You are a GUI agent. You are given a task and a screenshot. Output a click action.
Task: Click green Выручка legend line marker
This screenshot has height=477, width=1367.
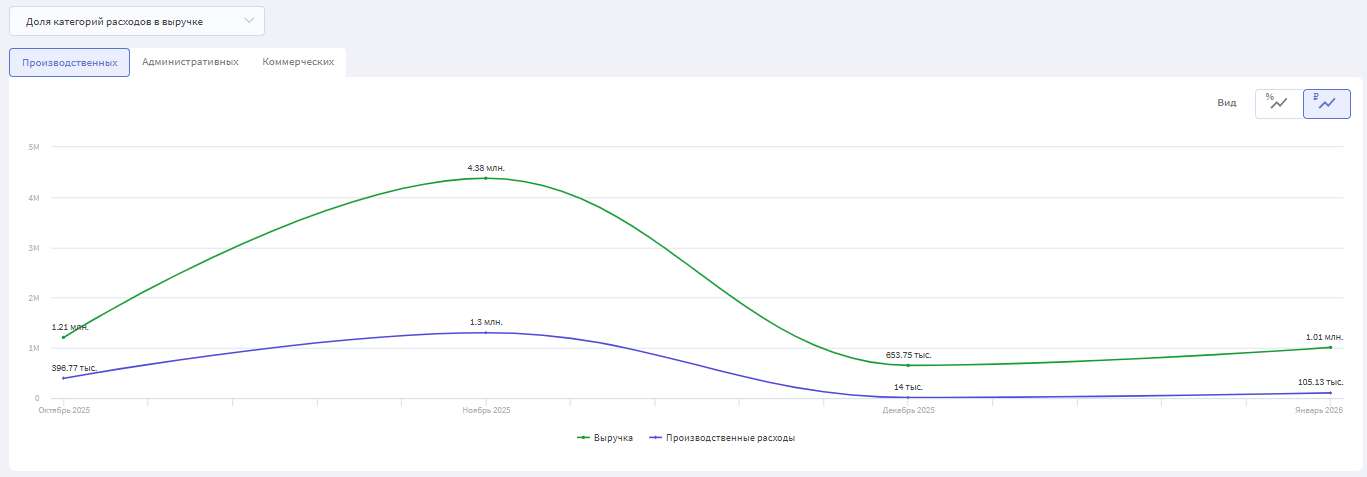(x=583, y=438)
